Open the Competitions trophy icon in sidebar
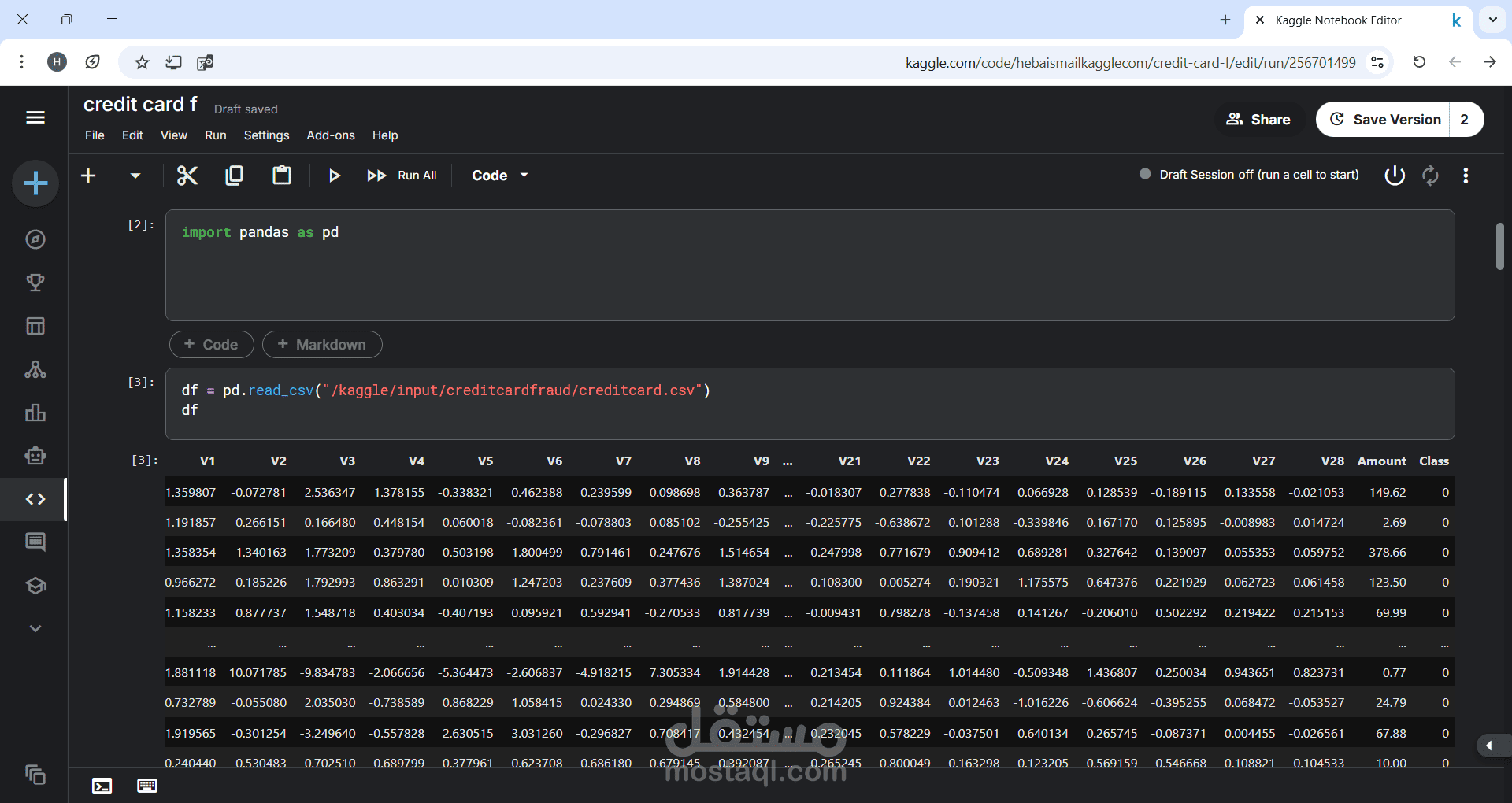The image size is (1512, 803). pyautogui.click(x=35, y=283)
